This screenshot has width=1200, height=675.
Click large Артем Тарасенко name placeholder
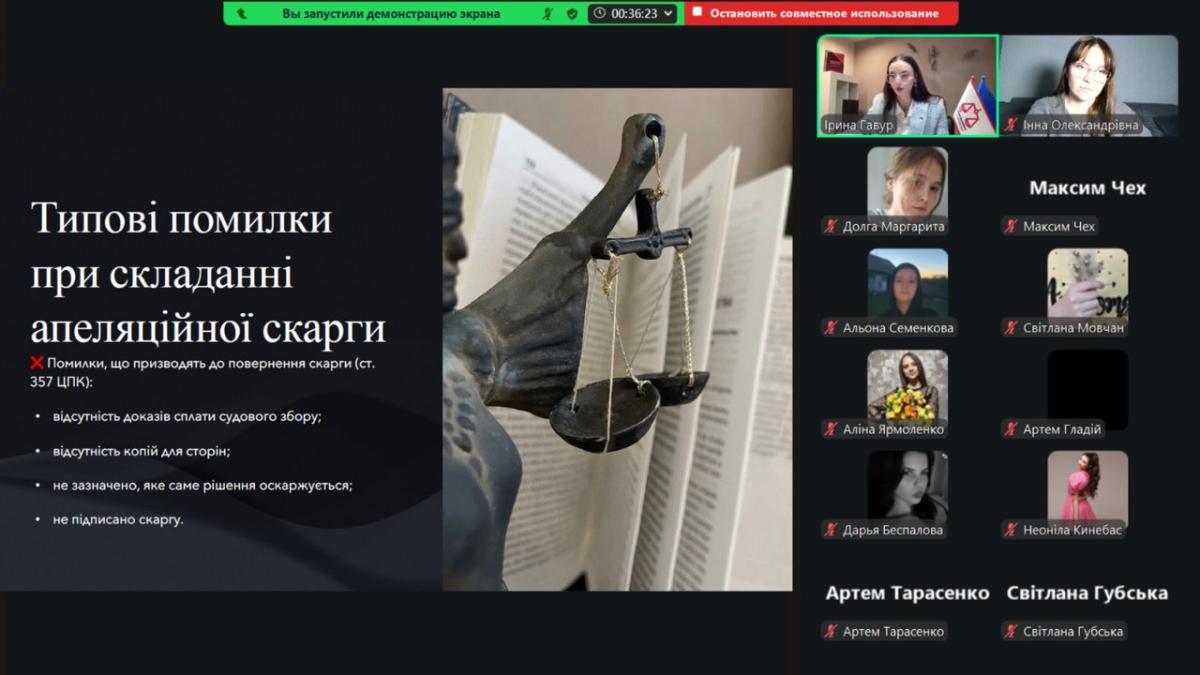[x=907, y=593]
